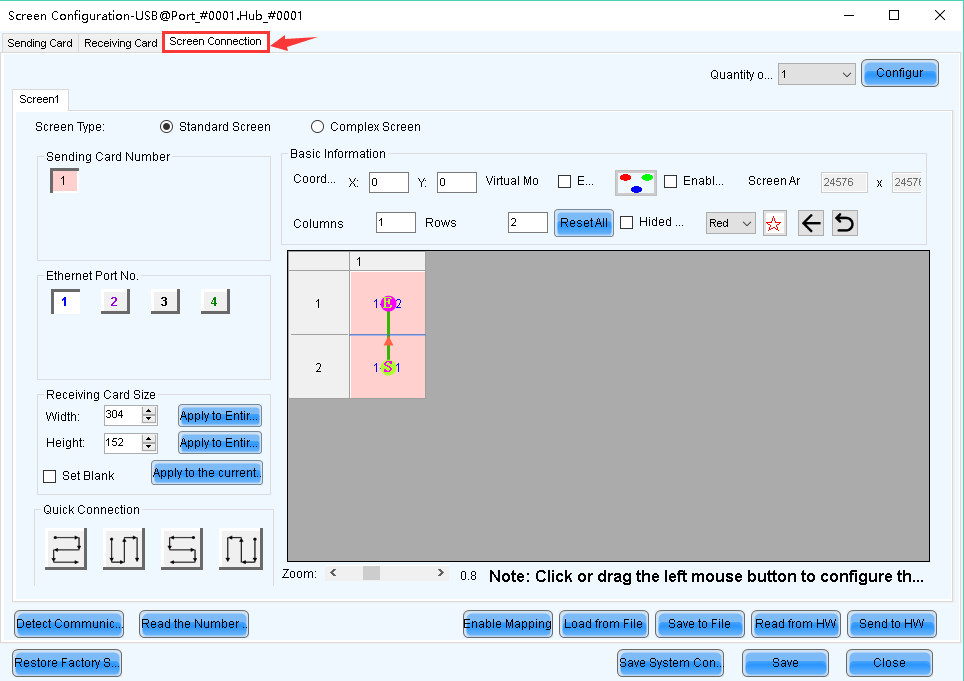Image resolution: width=964 pixels, height=681 pixels.
Task: Switch to the Receiving Card tab
Action: [120, 43]
